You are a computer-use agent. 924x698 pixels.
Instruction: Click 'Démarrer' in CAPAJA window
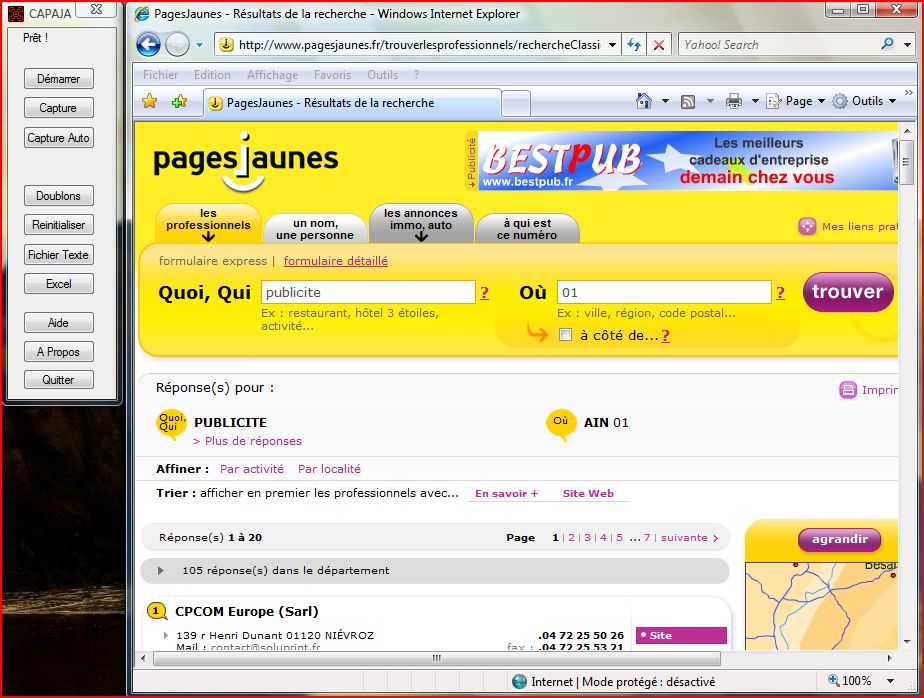coord(58,78)
